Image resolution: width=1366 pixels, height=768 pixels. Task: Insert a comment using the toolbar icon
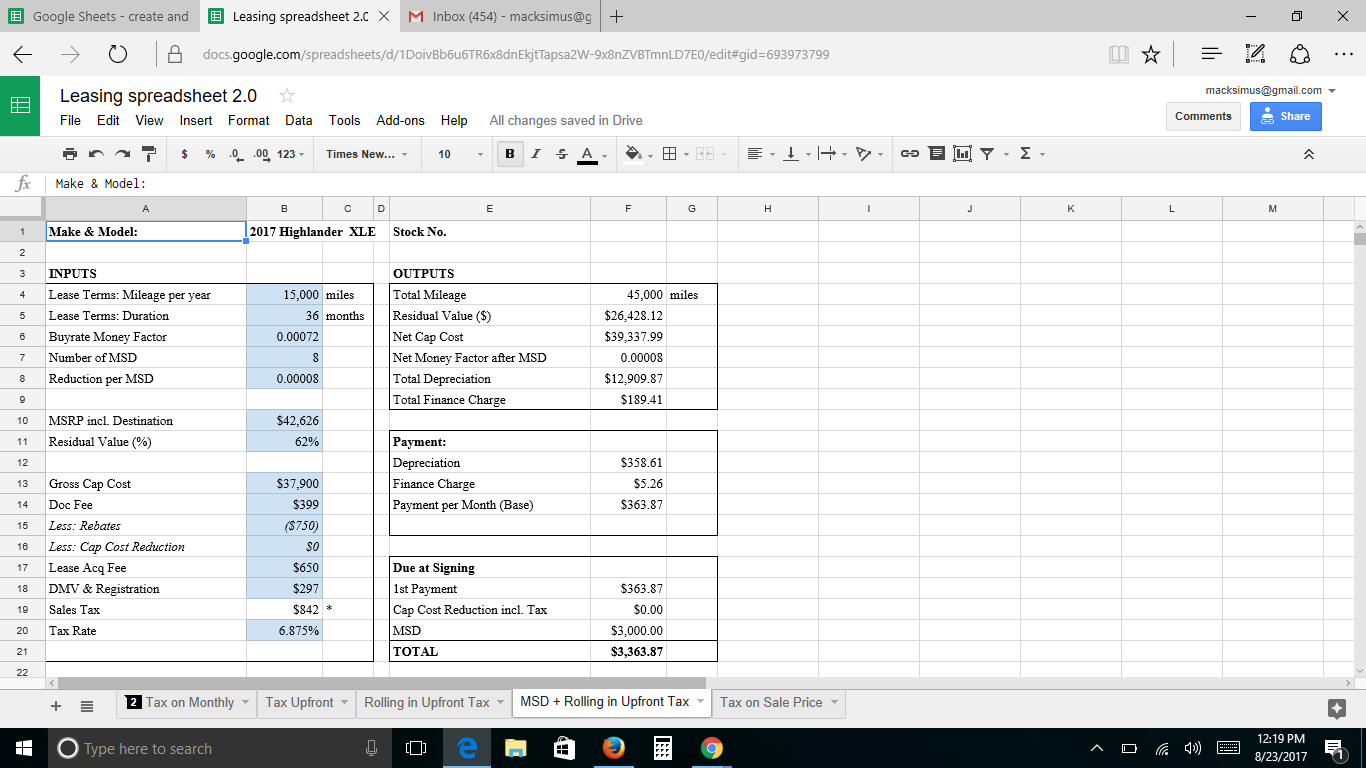pyautogui.click(x=936, y=154)
